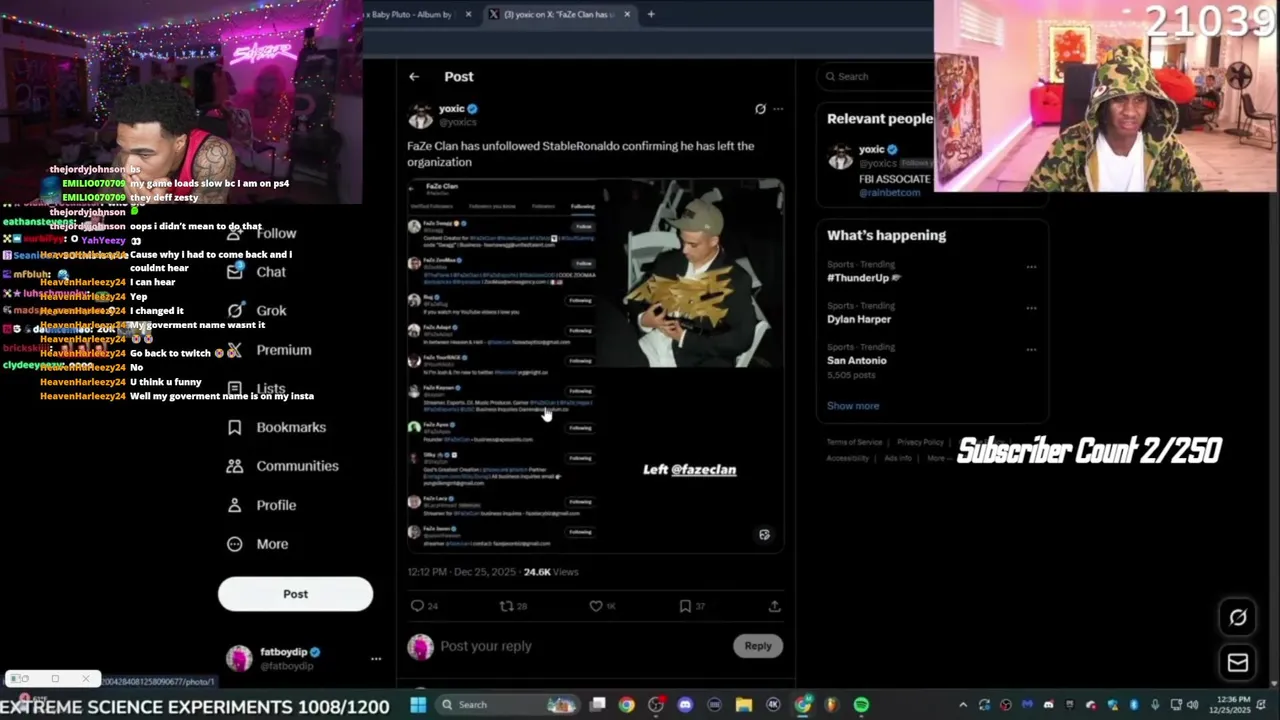Open the three-dot menu on yoxic's post
The width and height of the screenshot is (1280, 720).
pos(778,109)
